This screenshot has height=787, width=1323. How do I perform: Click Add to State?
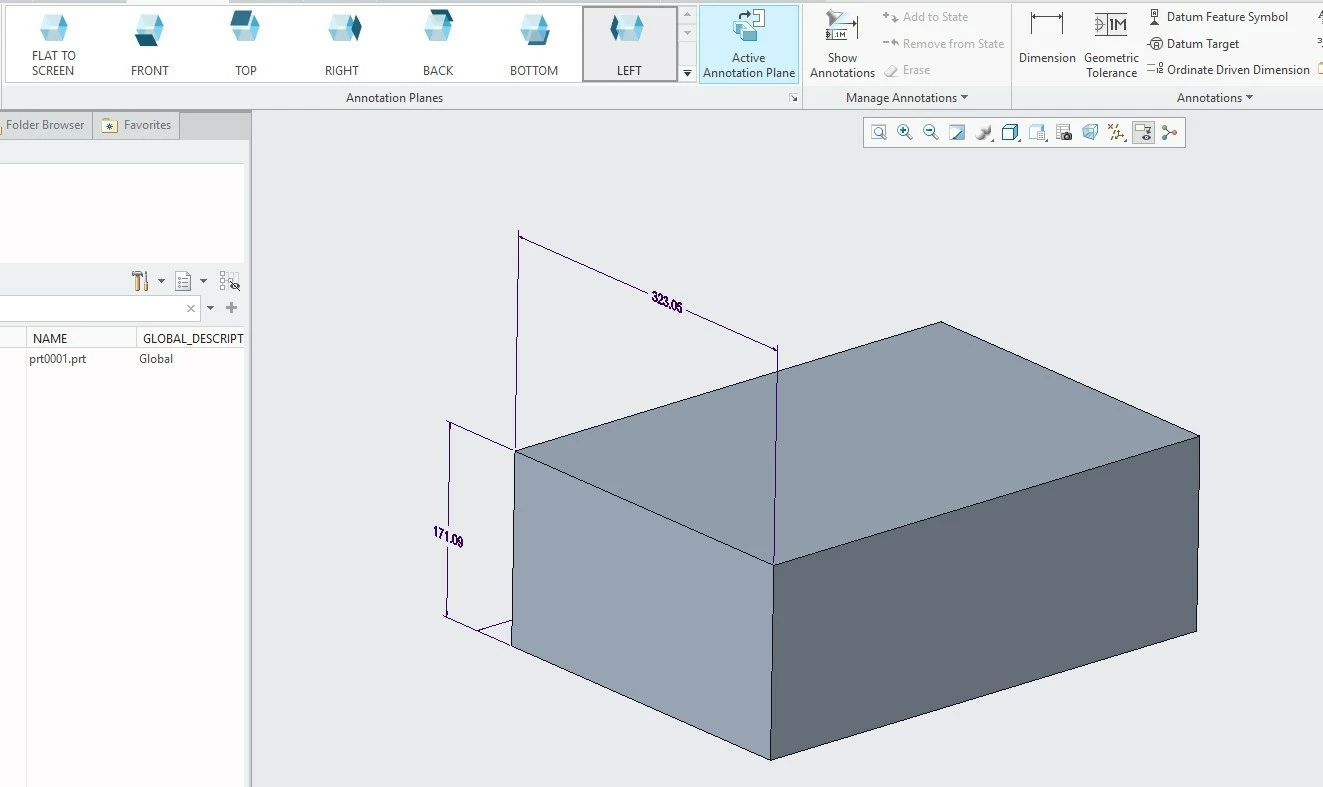point(926,17)
